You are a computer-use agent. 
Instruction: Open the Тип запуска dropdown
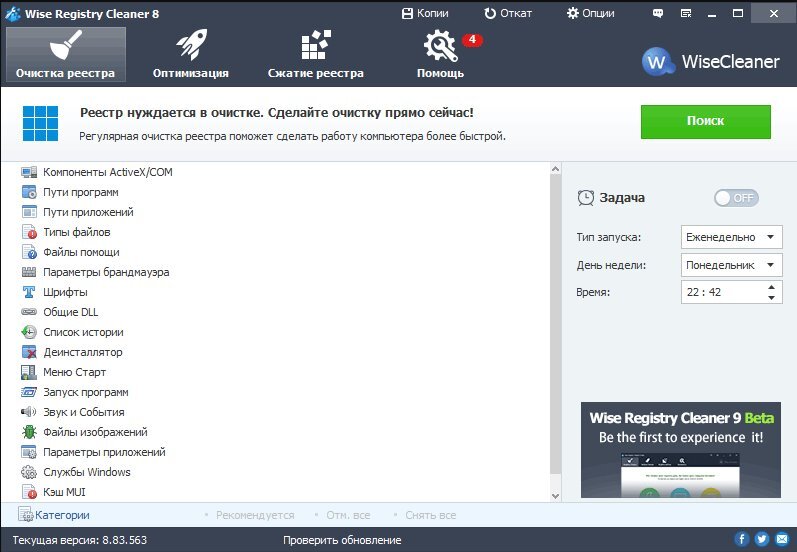point(731,237)
